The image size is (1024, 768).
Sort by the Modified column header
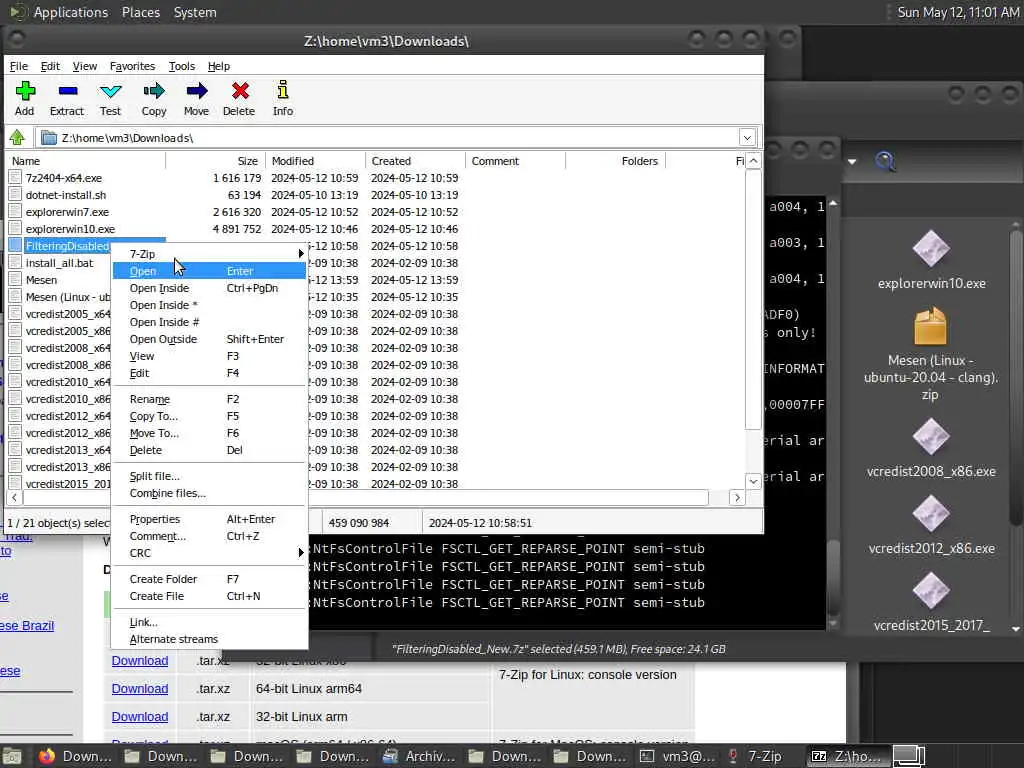pos(315,161)
